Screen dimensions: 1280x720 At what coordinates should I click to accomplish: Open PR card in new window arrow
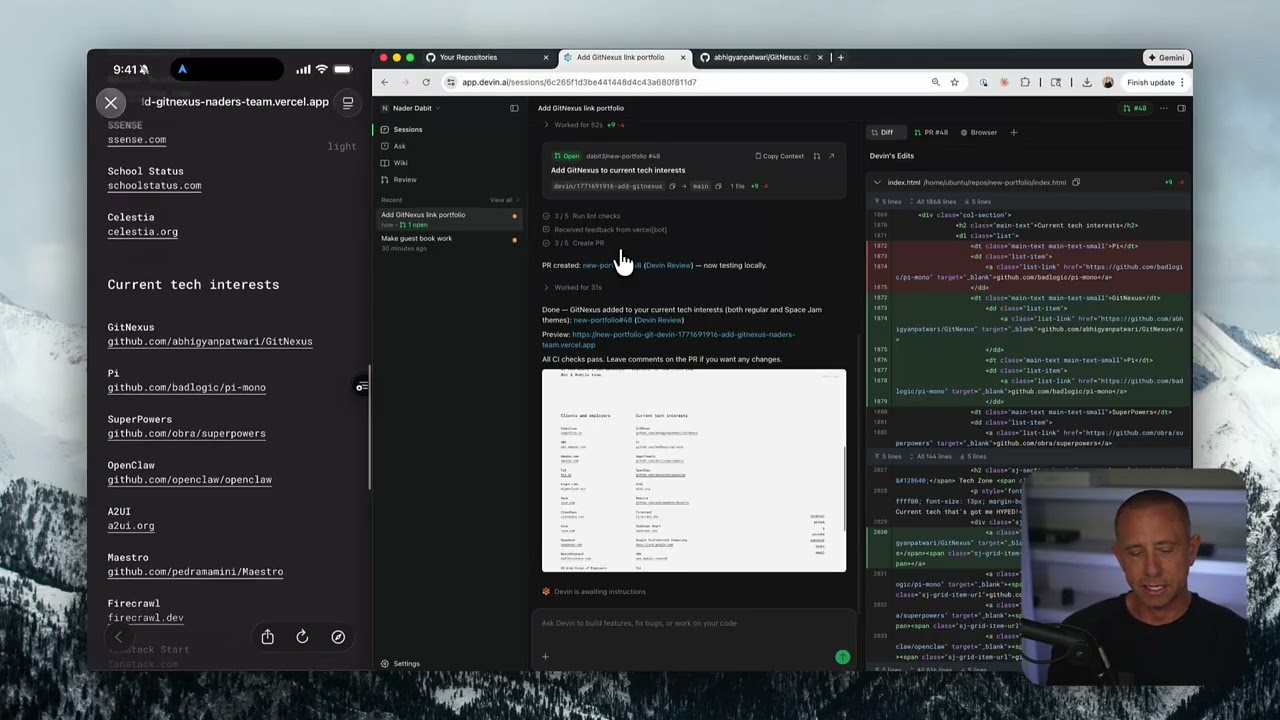click(831, 156)
